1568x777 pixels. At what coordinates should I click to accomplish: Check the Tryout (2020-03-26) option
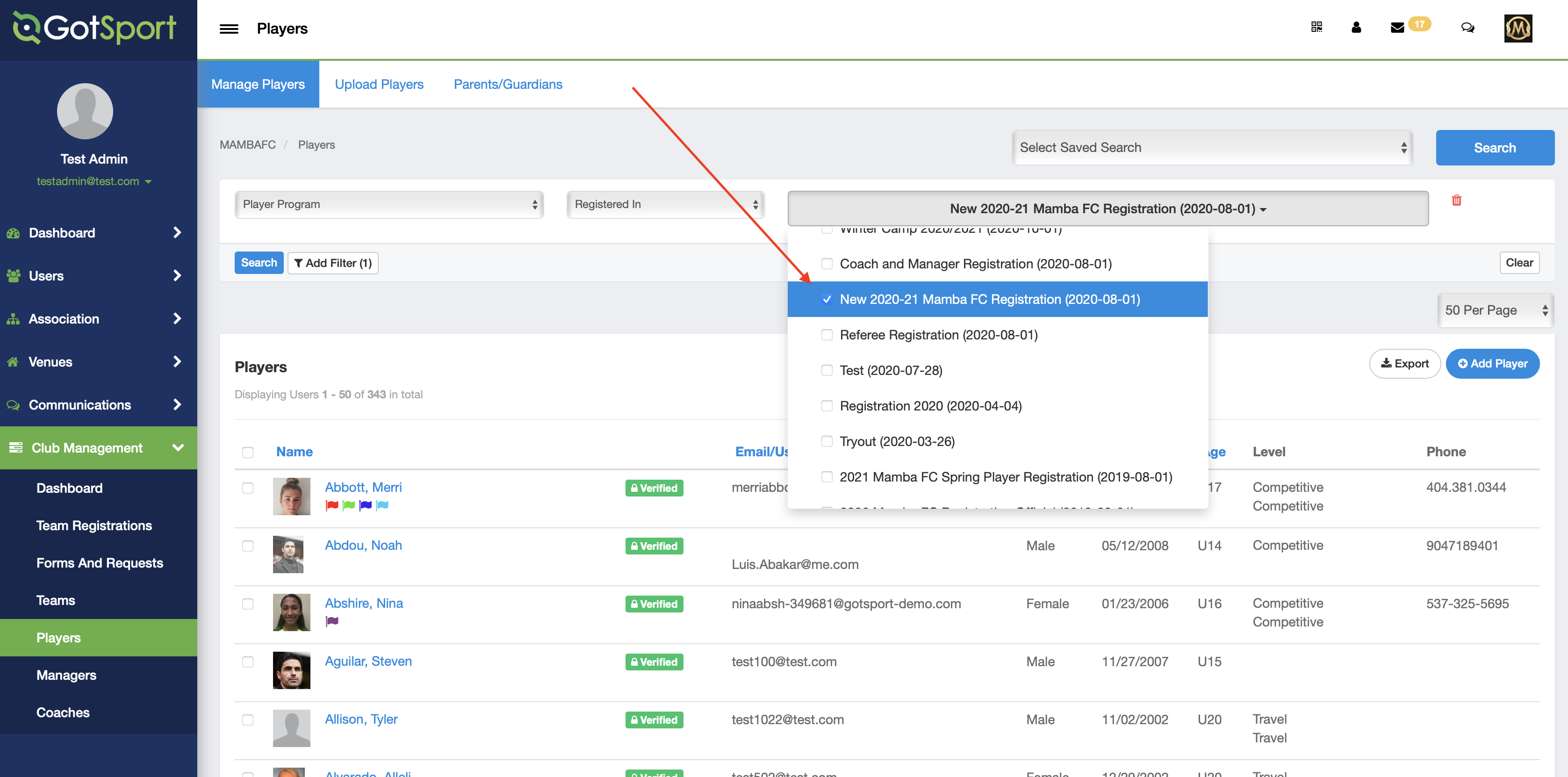pos(827,441)
